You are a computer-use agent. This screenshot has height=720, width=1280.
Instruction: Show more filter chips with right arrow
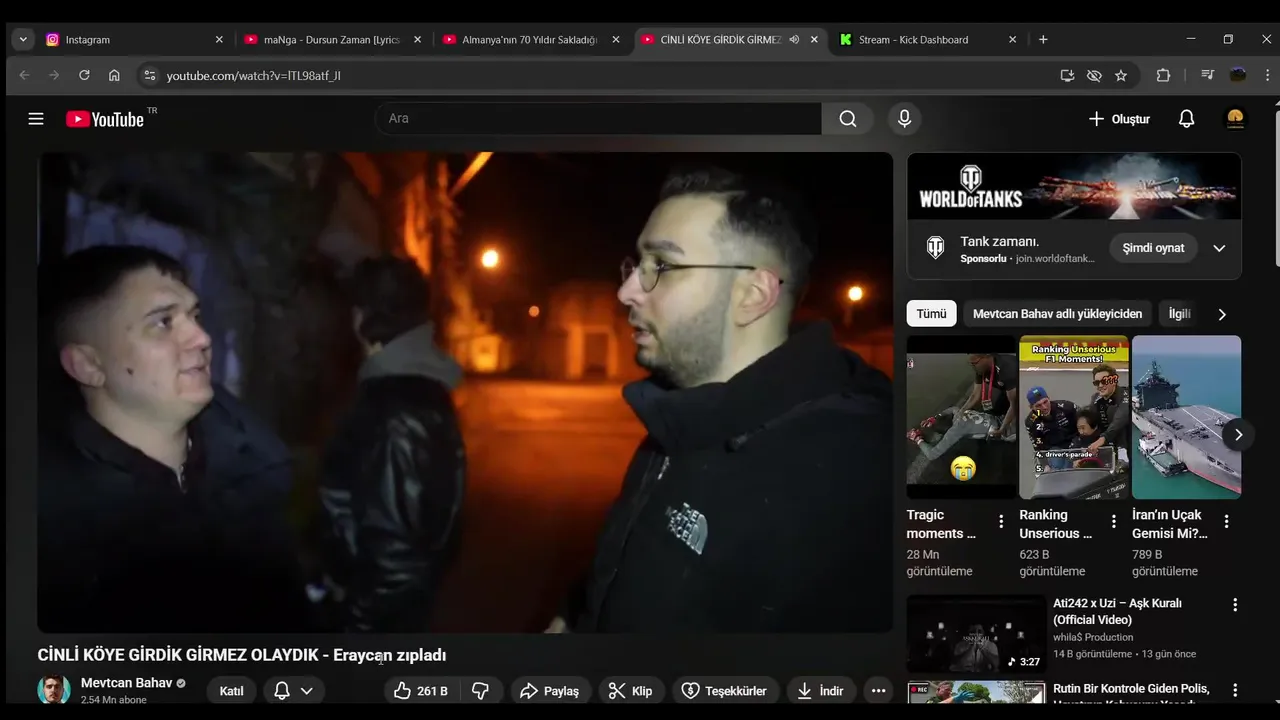1221,314
